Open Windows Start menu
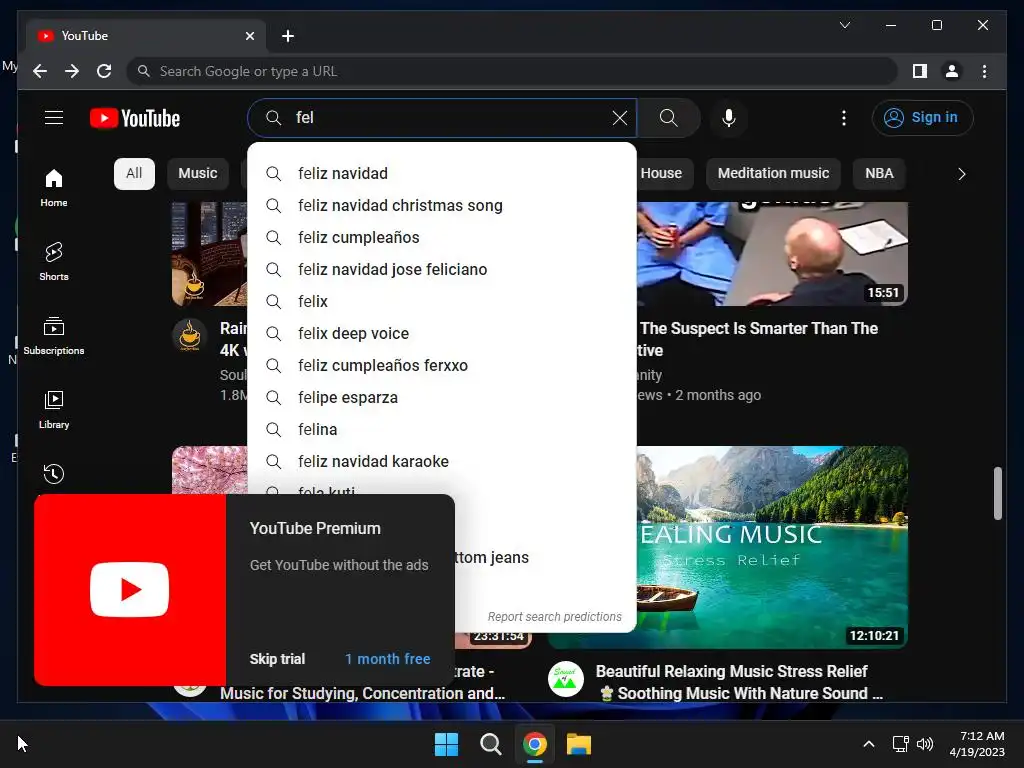Viewport: 1024px width, 768px height. pos(447,744)
